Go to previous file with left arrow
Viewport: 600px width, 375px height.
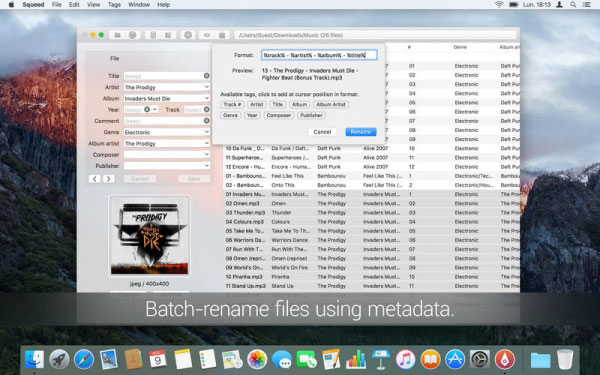click(95, 179)
